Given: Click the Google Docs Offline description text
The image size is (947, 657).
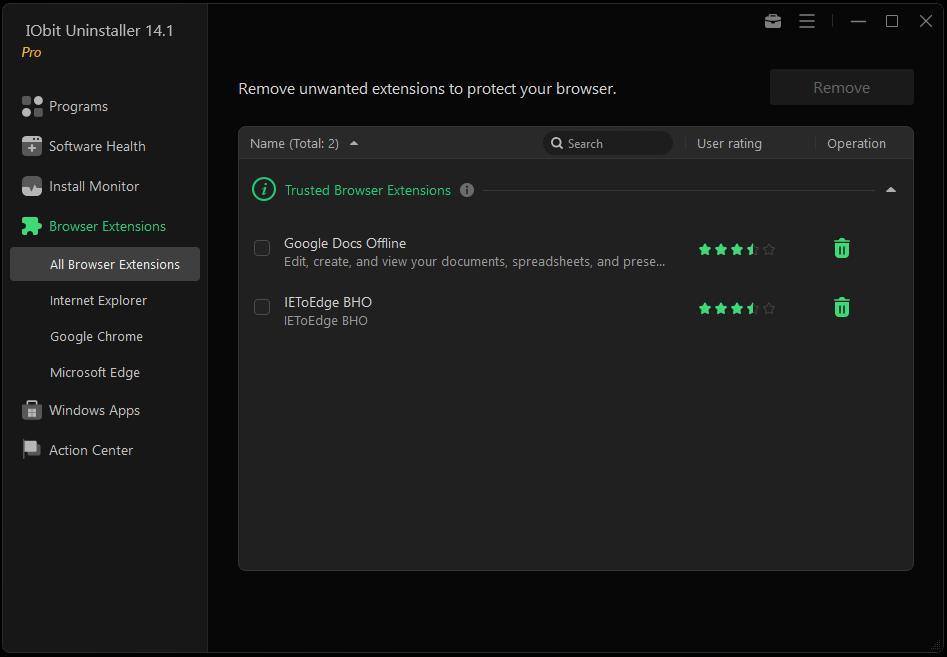Looking at the screenshot, I should 475,262.
